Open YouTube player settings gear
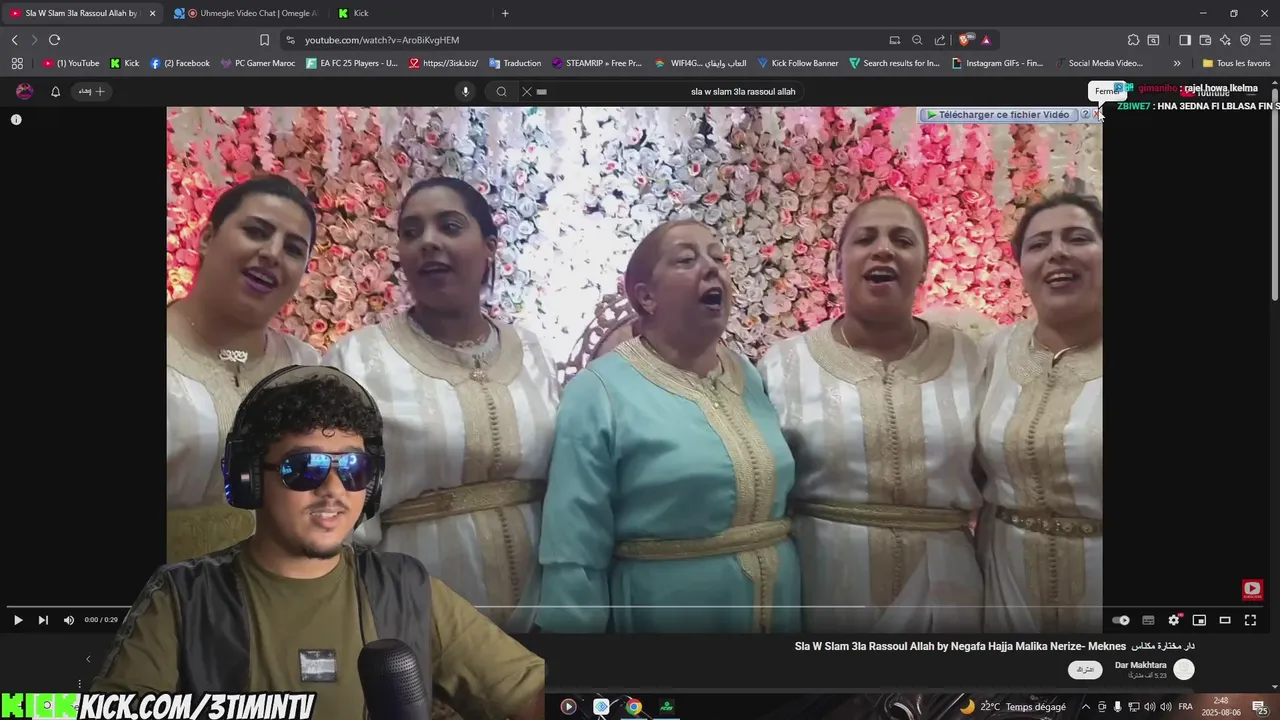 (1174, 620)
